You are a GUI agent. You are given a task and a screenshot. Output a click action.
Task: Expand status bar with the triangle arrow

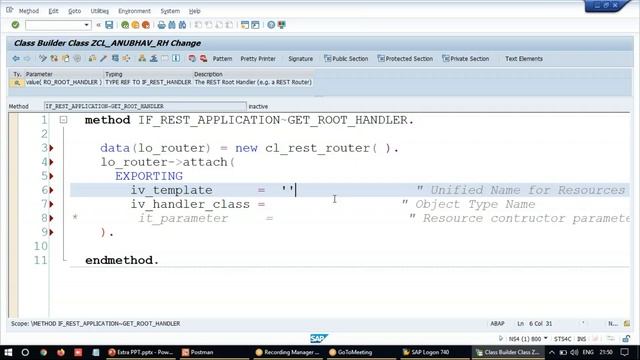coord(501,338)
